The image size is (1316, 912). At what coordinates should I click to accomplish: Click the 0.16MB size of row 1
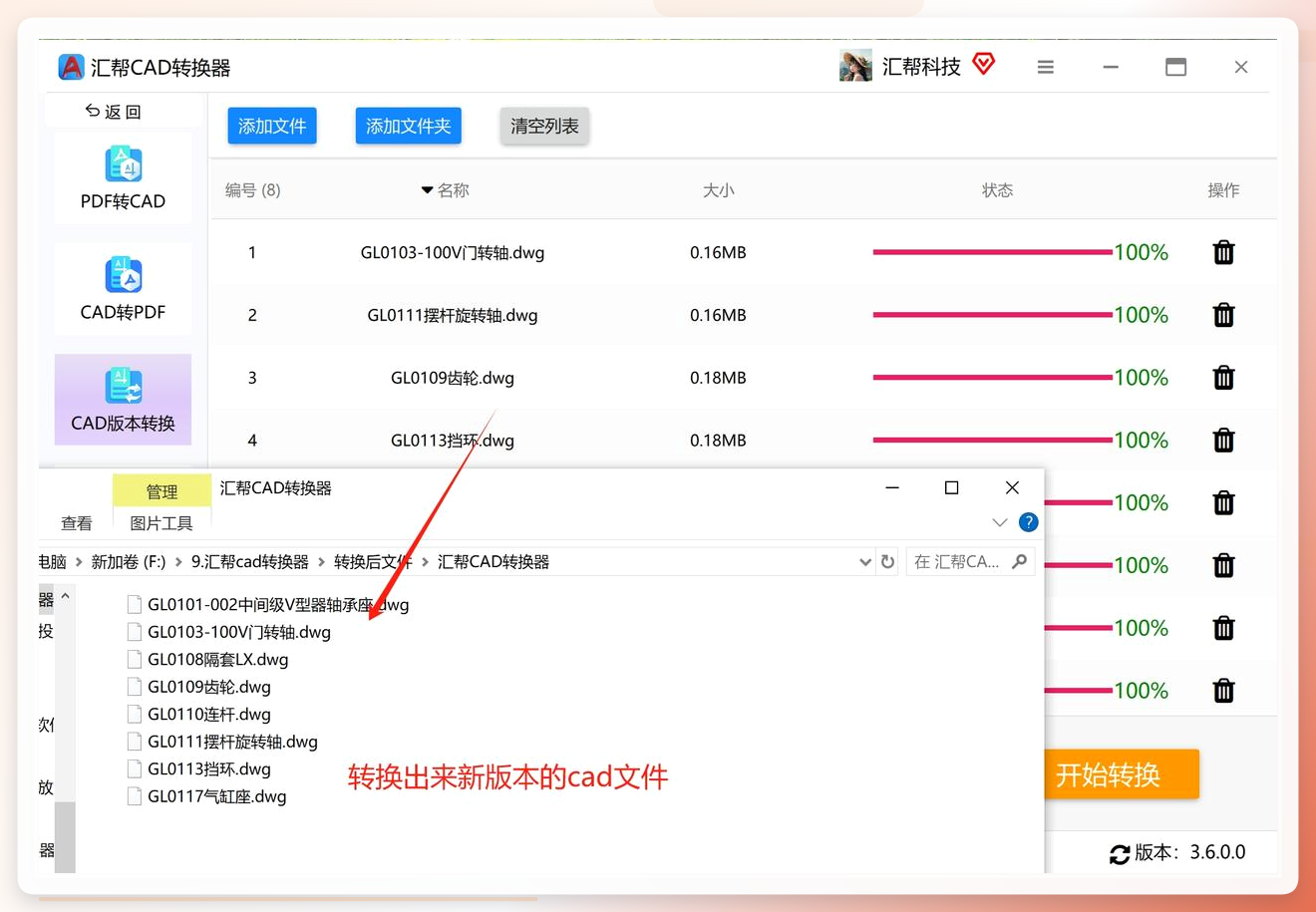718,253
